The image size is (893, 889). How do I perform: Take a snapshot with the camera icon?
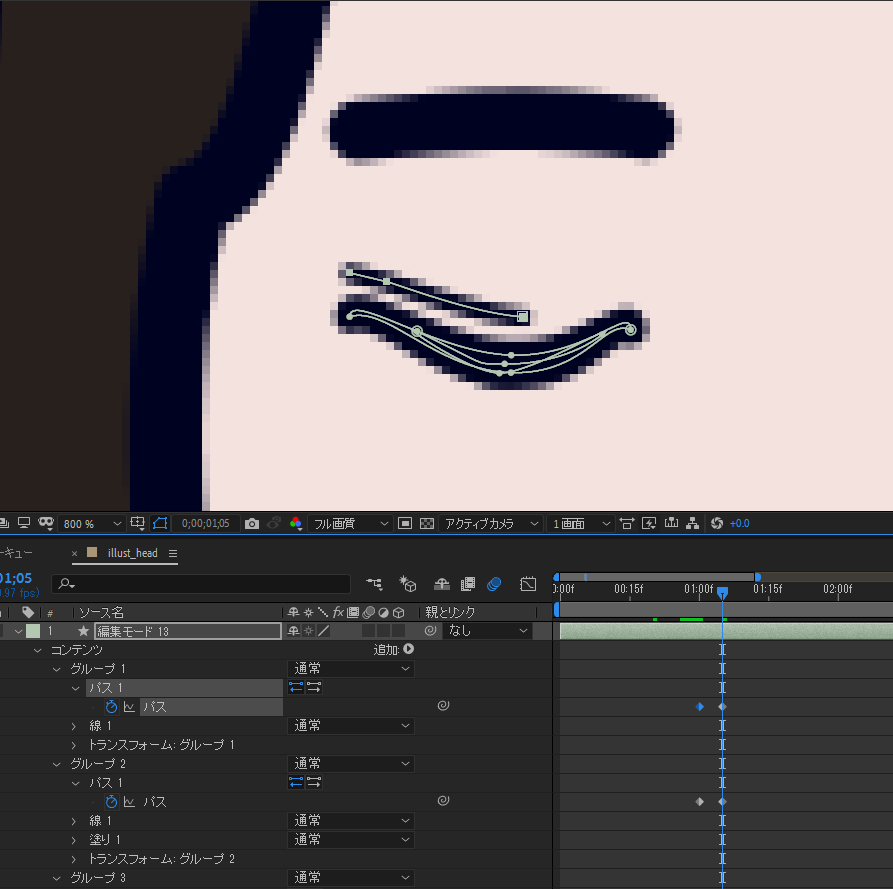click(252, 524)
